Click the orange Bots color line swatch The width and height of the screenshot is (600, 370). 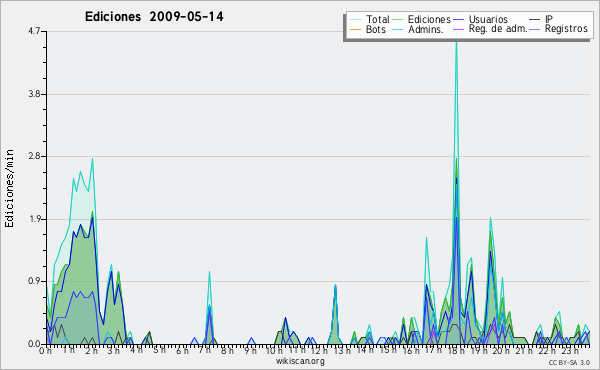pos(355,29)
